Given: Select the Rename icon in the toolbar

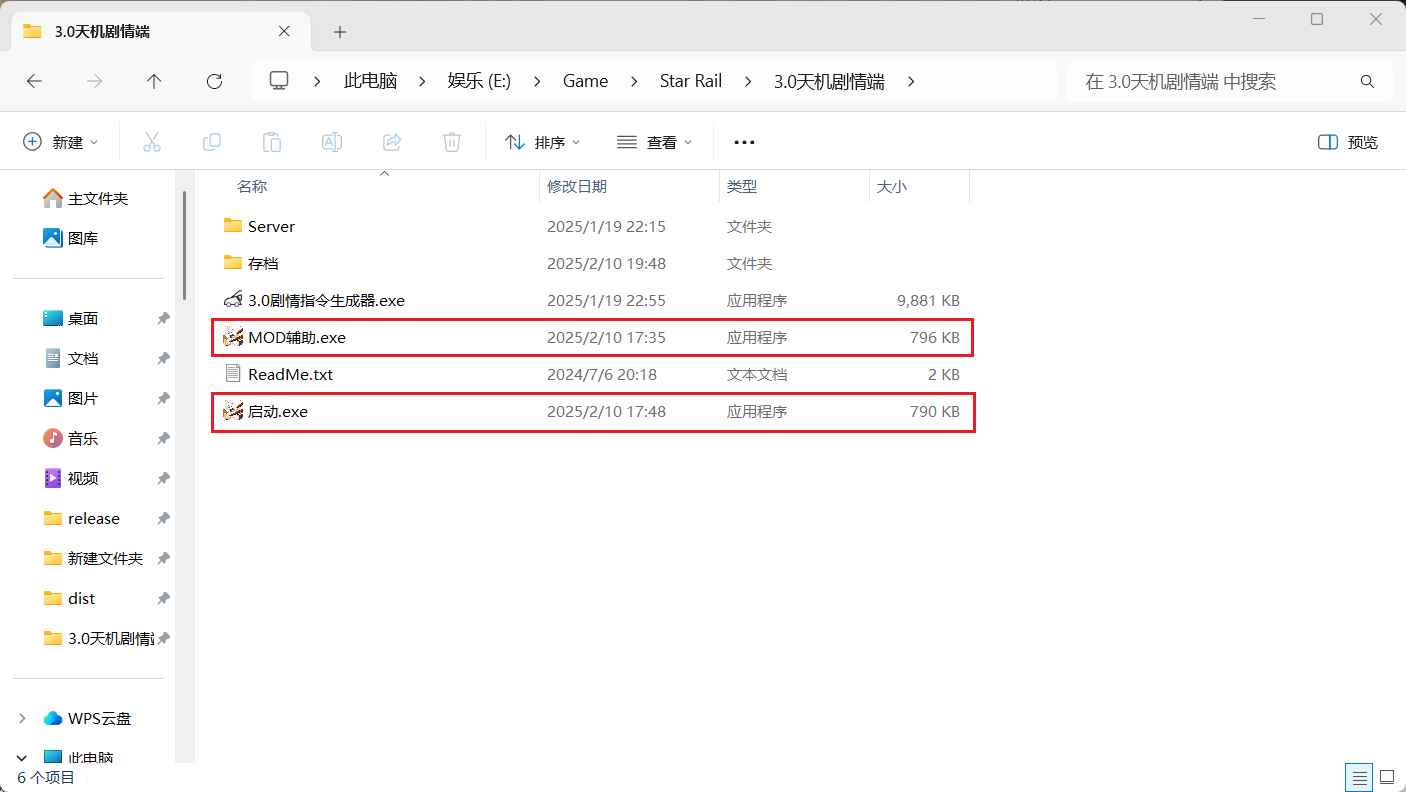Looking at the screenshot, I should (x=332, y=141).
